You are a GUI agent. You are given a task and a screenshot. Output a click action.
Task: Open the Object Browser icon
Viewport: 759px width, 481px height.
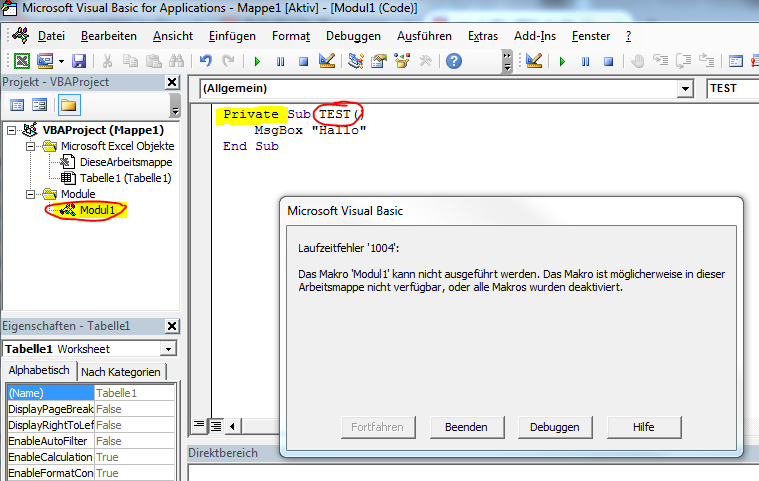click(x=402, y=61)
